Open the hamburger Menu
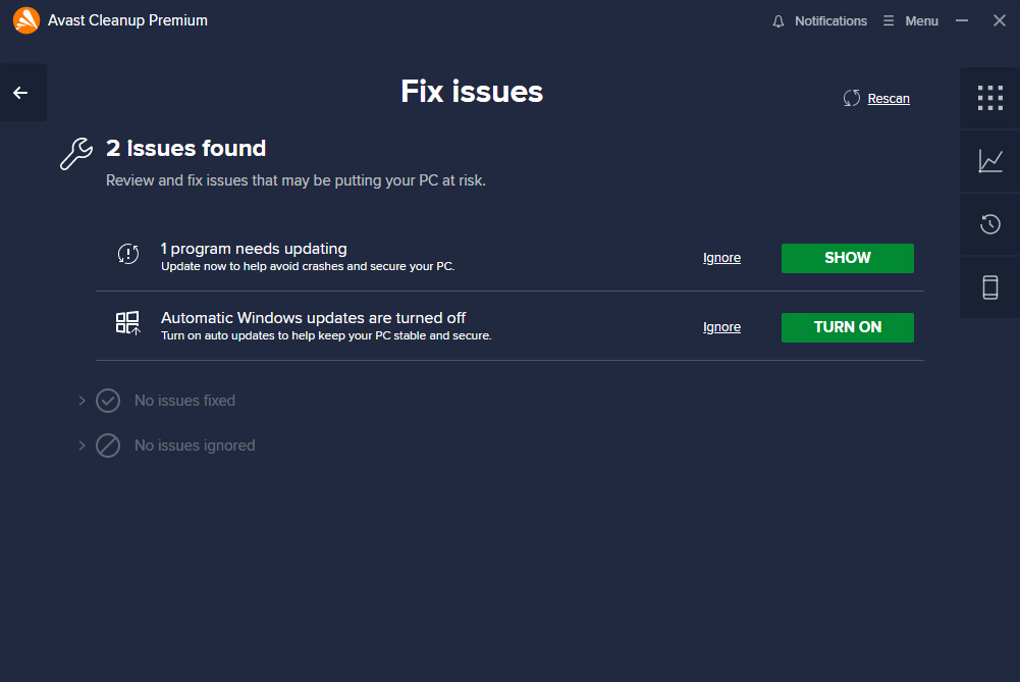Screen dimensions: 1020x682 click(910, 21)
